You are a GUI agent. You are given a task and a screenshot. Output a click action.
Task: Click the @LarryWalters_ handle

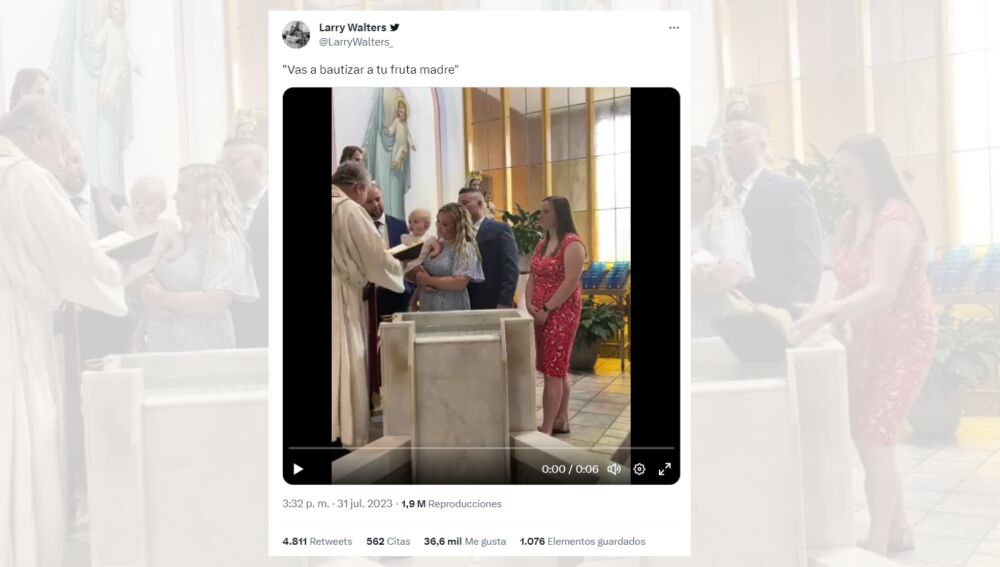click(x=356, y=42)
